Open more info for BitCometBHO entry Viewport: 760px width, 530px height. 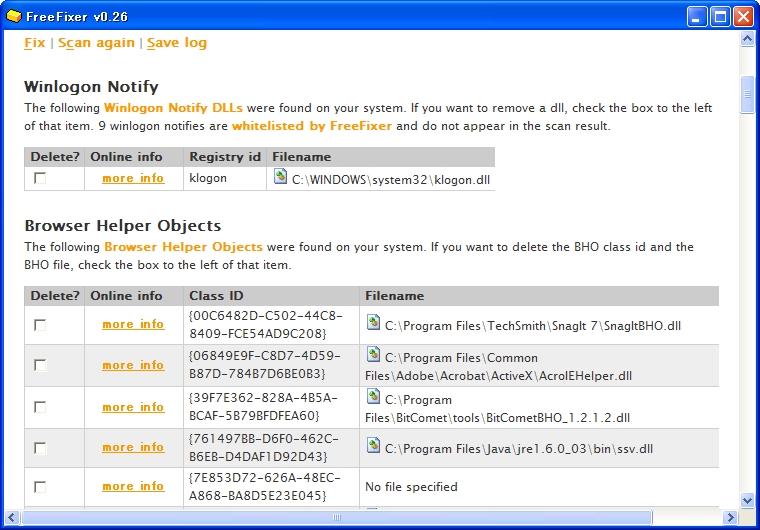[133, 407]
